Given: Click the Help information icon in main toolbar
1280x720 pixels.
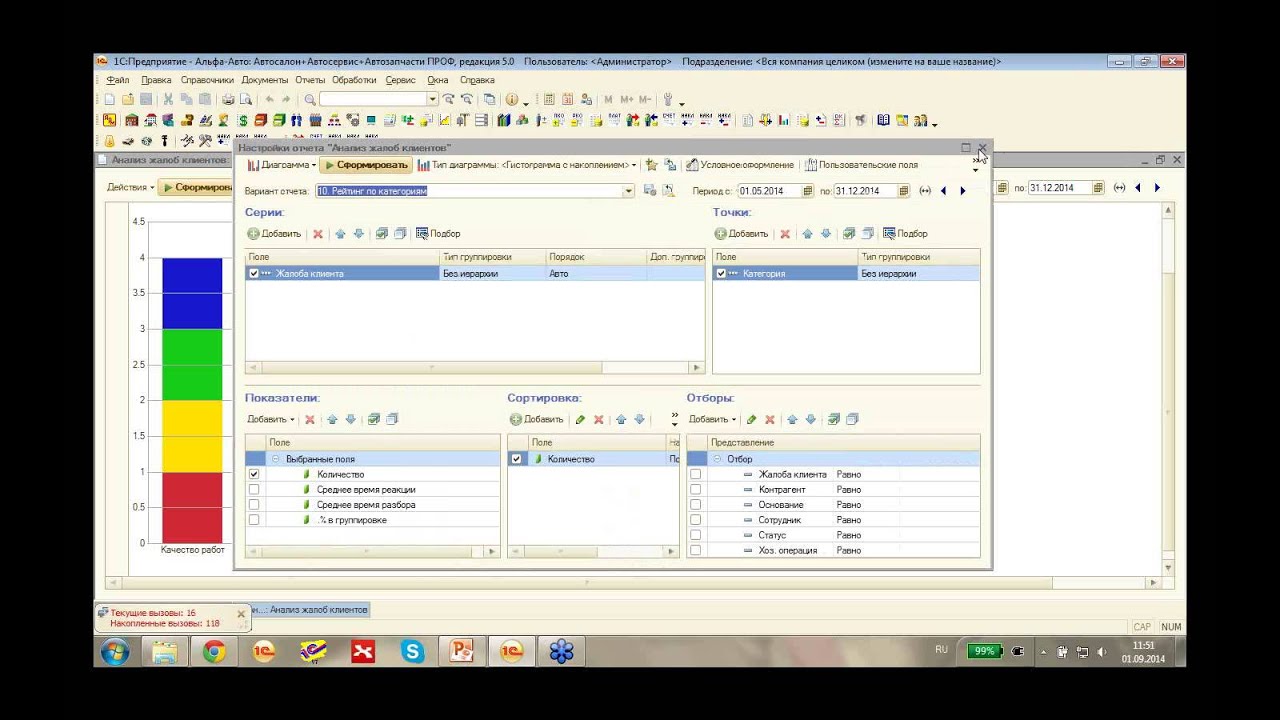Looking at the screenshot, I should coord(512,100).
